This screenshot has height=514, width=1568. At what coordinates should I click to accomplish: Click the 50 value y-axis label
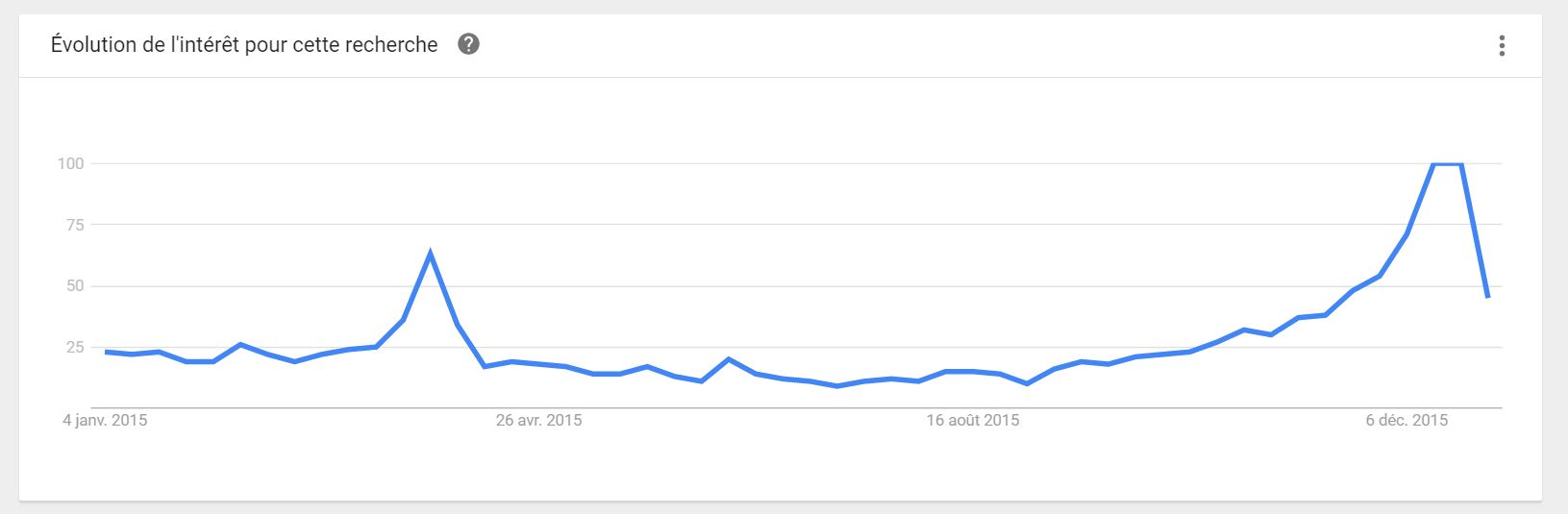pos(75,286)
